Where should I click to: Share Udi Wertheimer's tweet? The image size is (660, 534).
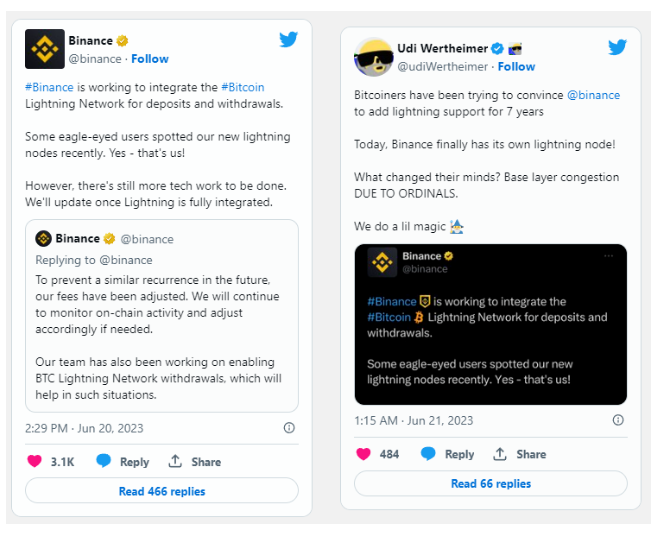click(x=520, y=454)
